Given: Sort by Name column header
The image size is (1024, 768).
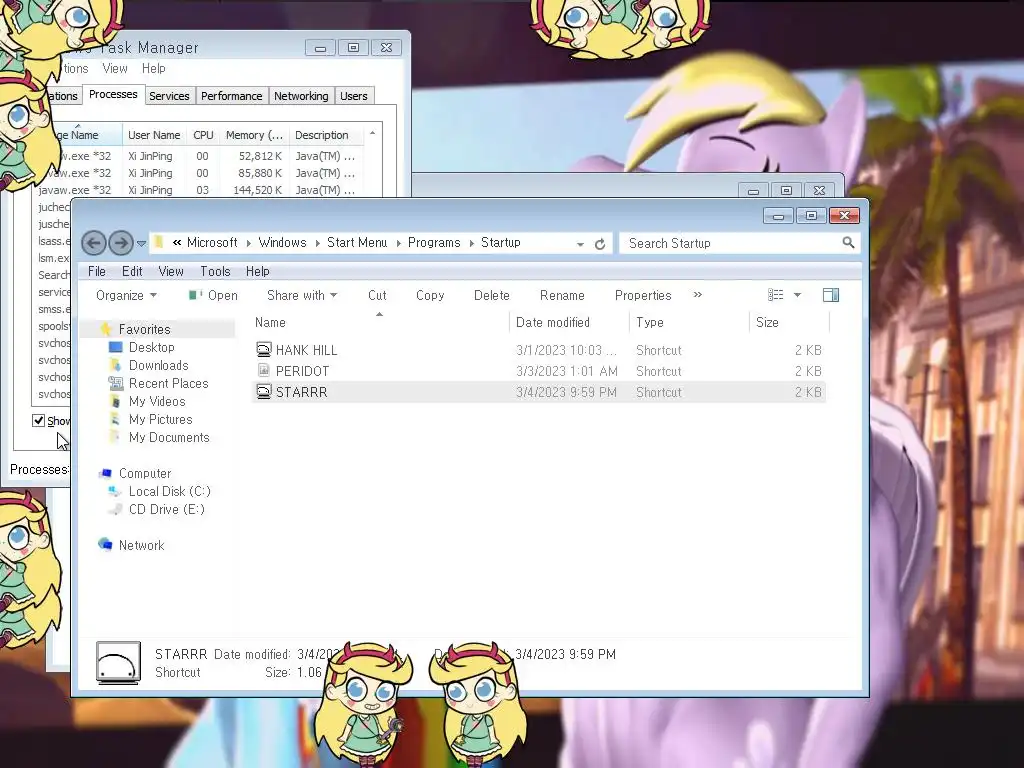Looking at the screenshot, I should coord(270,322).
